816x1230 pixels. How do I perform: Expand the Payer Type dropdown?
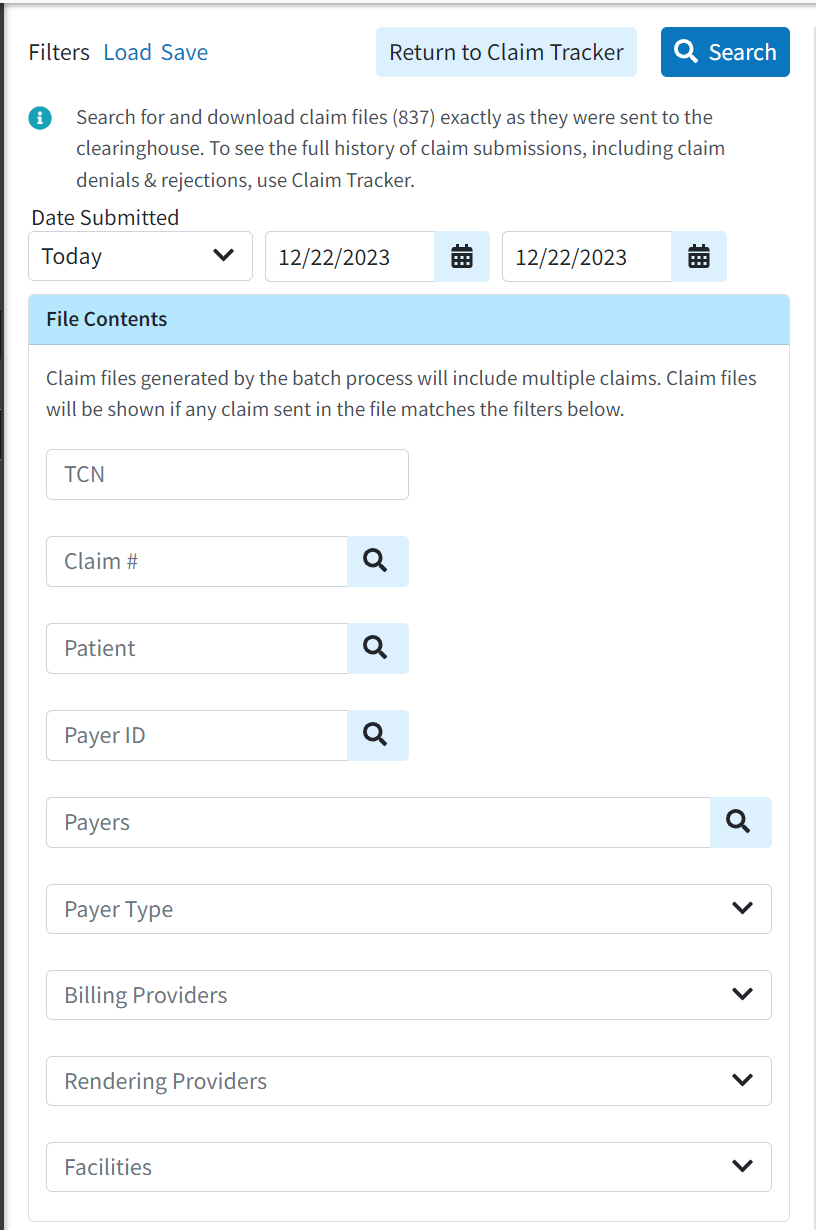point(408,908)
